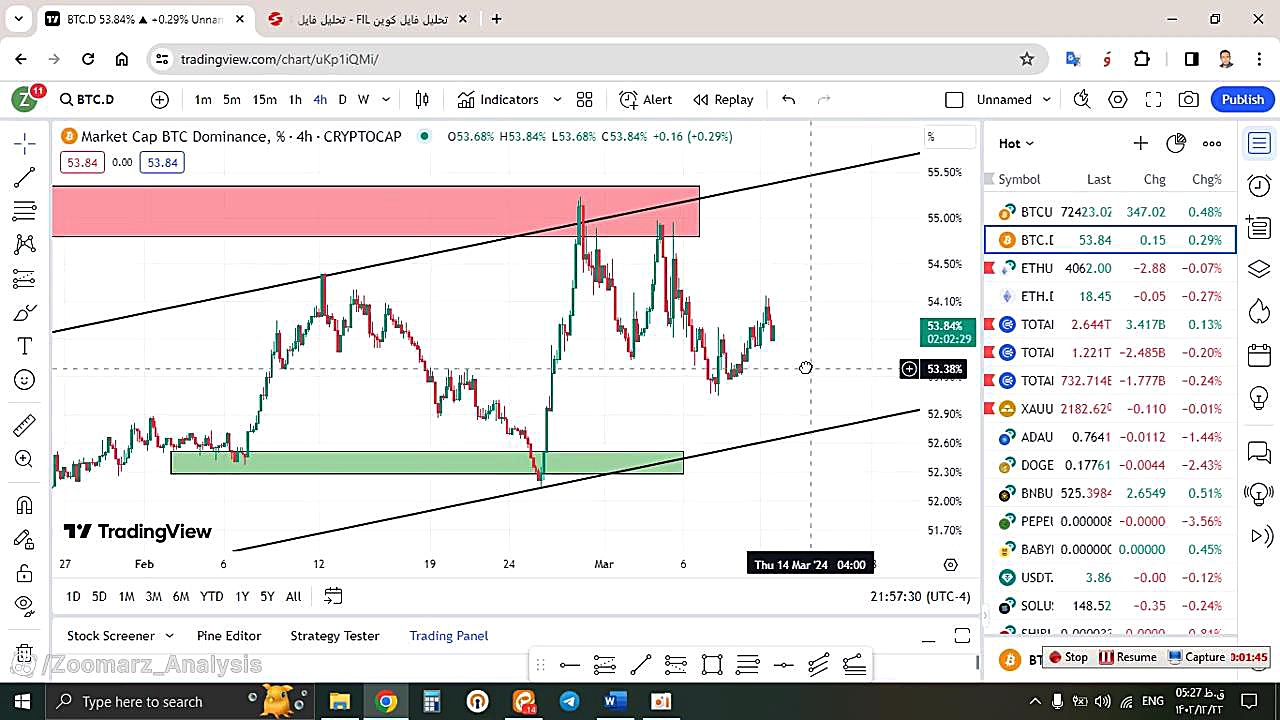Open the quick search icon
Viewport: 1280px width, 720px height.
pyautogui.click(x=1081, y=99)
